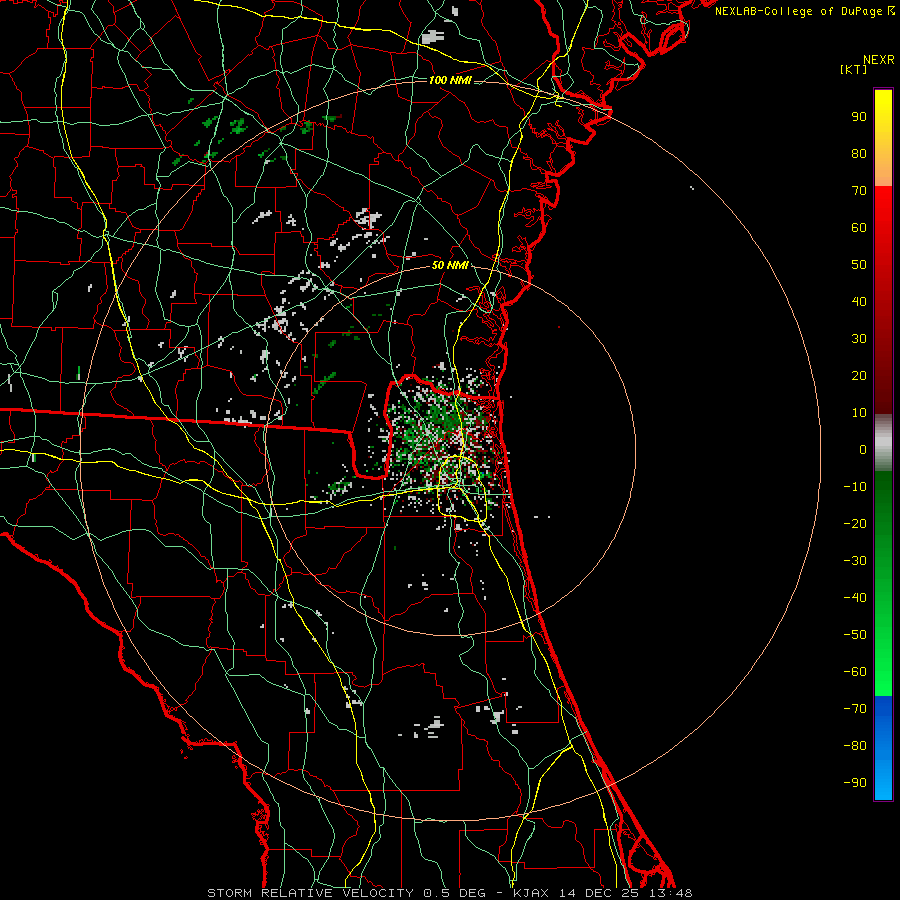Viewport: 900px width, 900px height.
Task: Click the 13:48 timestamp in the caption
Action: pyautogui.click(x=671, y=893)
